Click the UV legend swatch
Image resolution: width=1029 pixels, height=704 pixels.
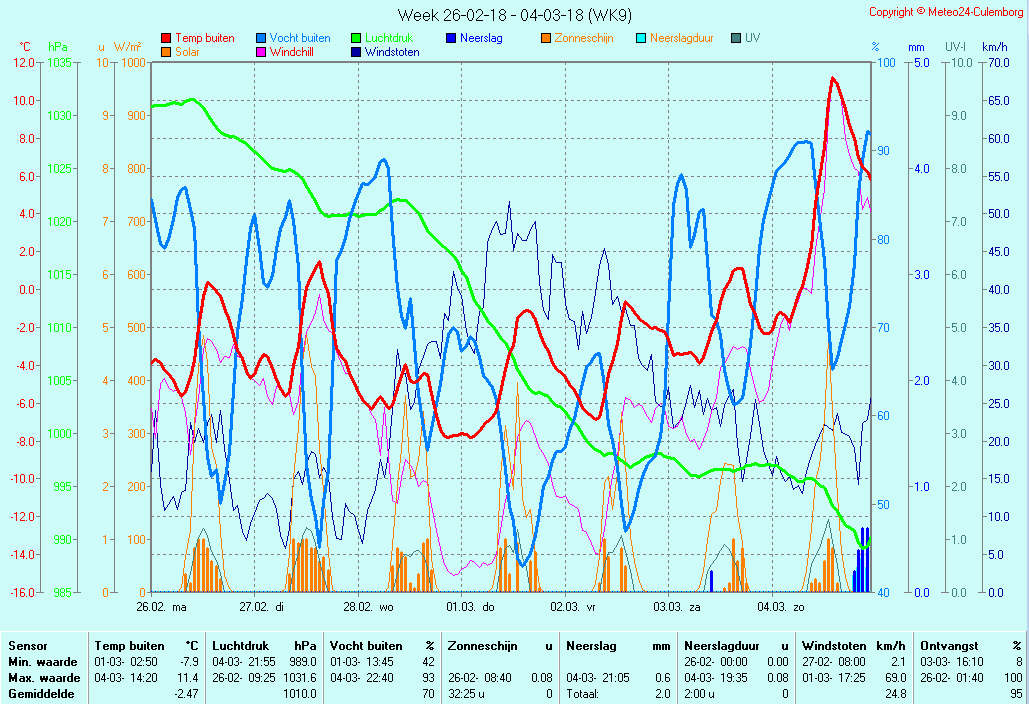(736, 38)
